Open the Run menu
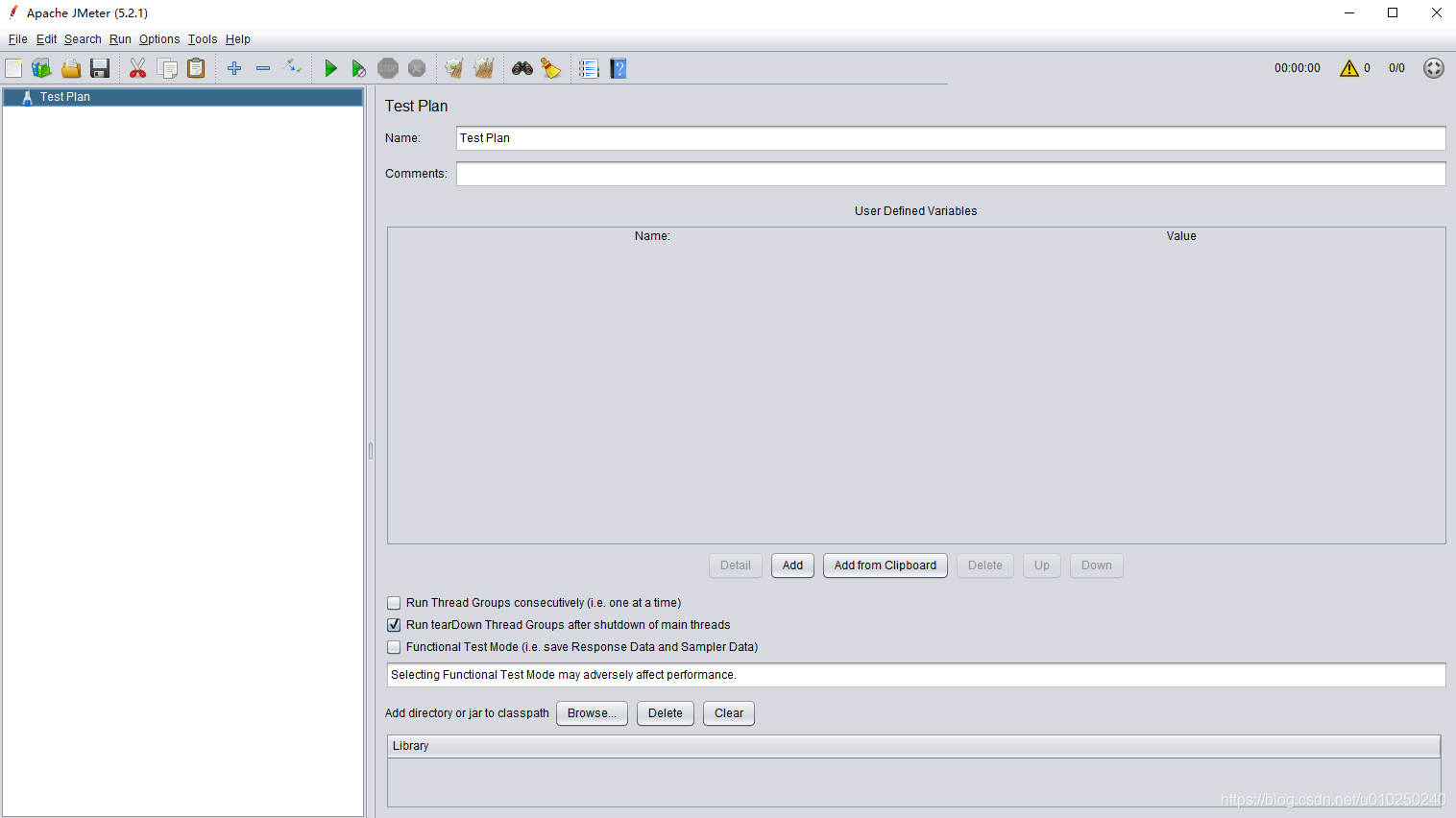Image resolution: width=1456 pixels, height=818 pixels. pyautogui.click(x=120, y=39)
